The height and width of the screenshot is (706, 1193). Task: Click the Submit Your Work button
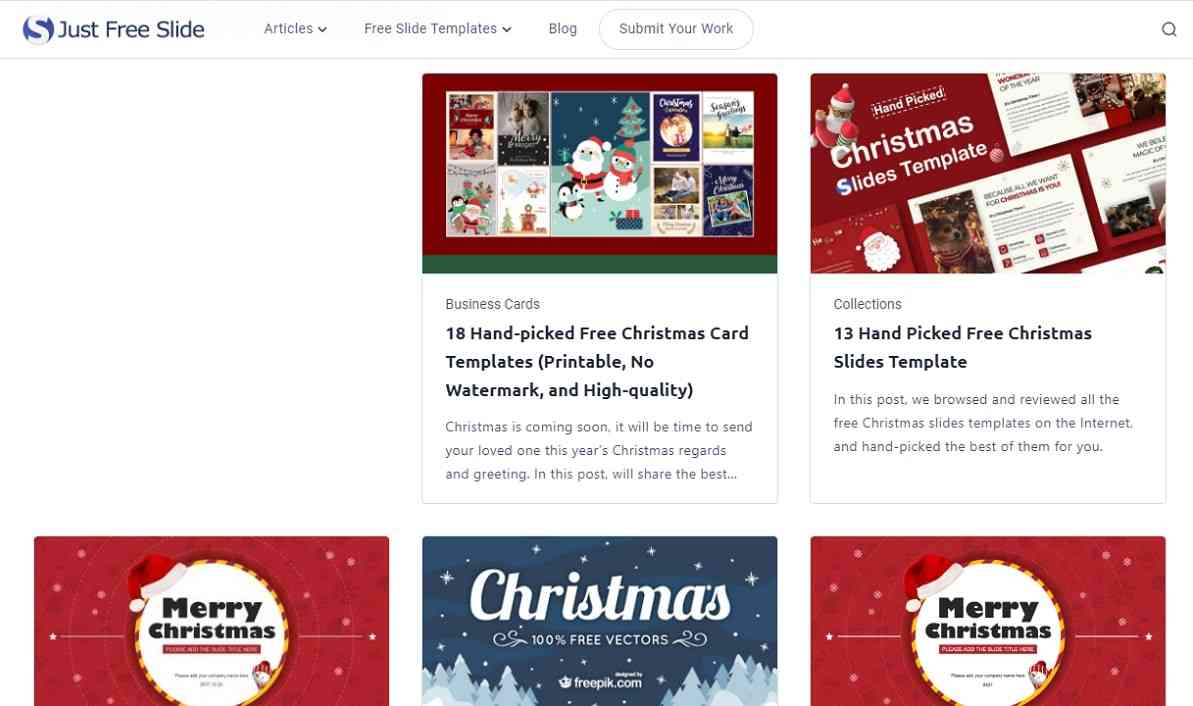tap(676, 29)
